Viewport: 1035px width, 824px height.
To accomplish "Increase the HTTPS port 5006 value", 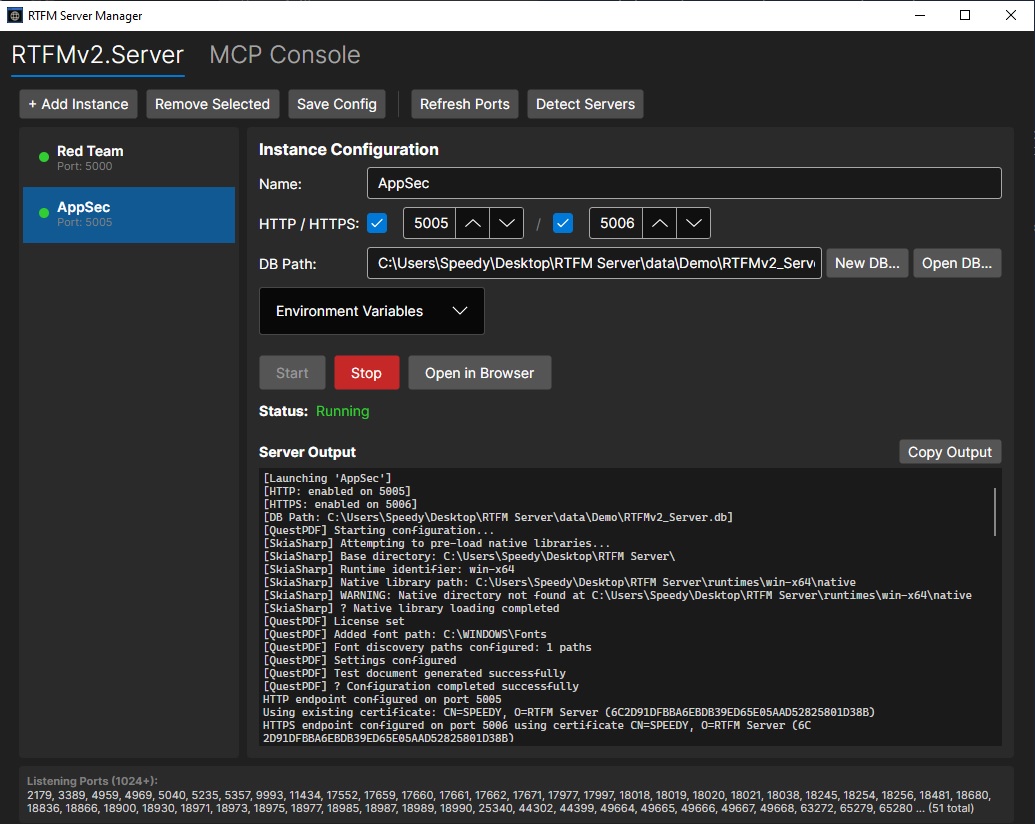I will (x=659, y=223).
